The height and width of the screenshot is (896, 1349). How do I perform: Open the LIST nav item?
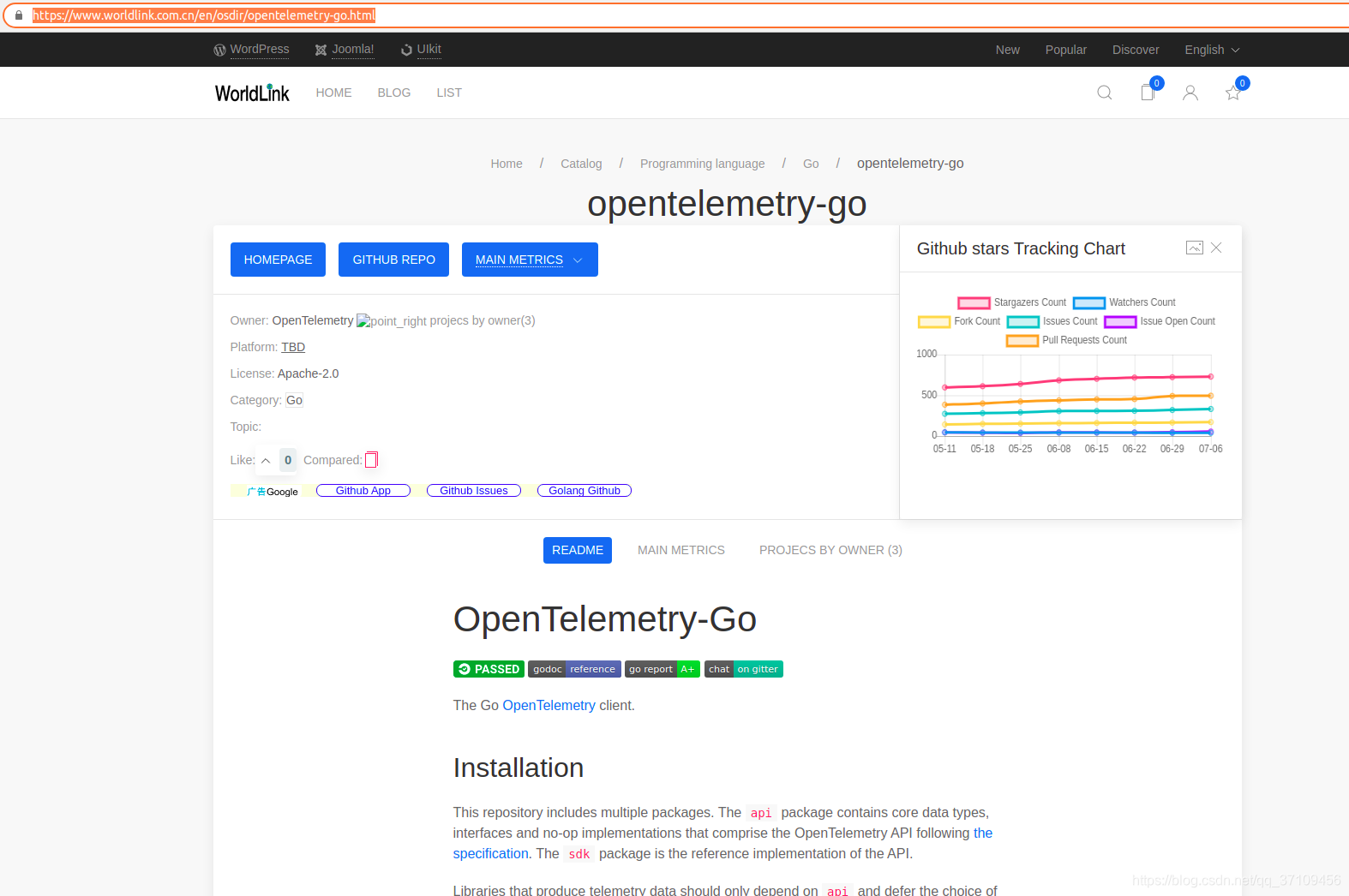tap(449, 93)
